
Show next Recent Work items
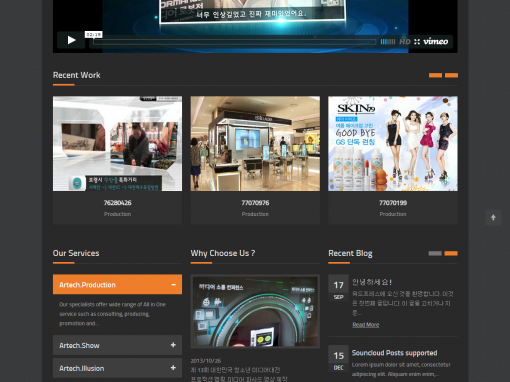point(451,75)
